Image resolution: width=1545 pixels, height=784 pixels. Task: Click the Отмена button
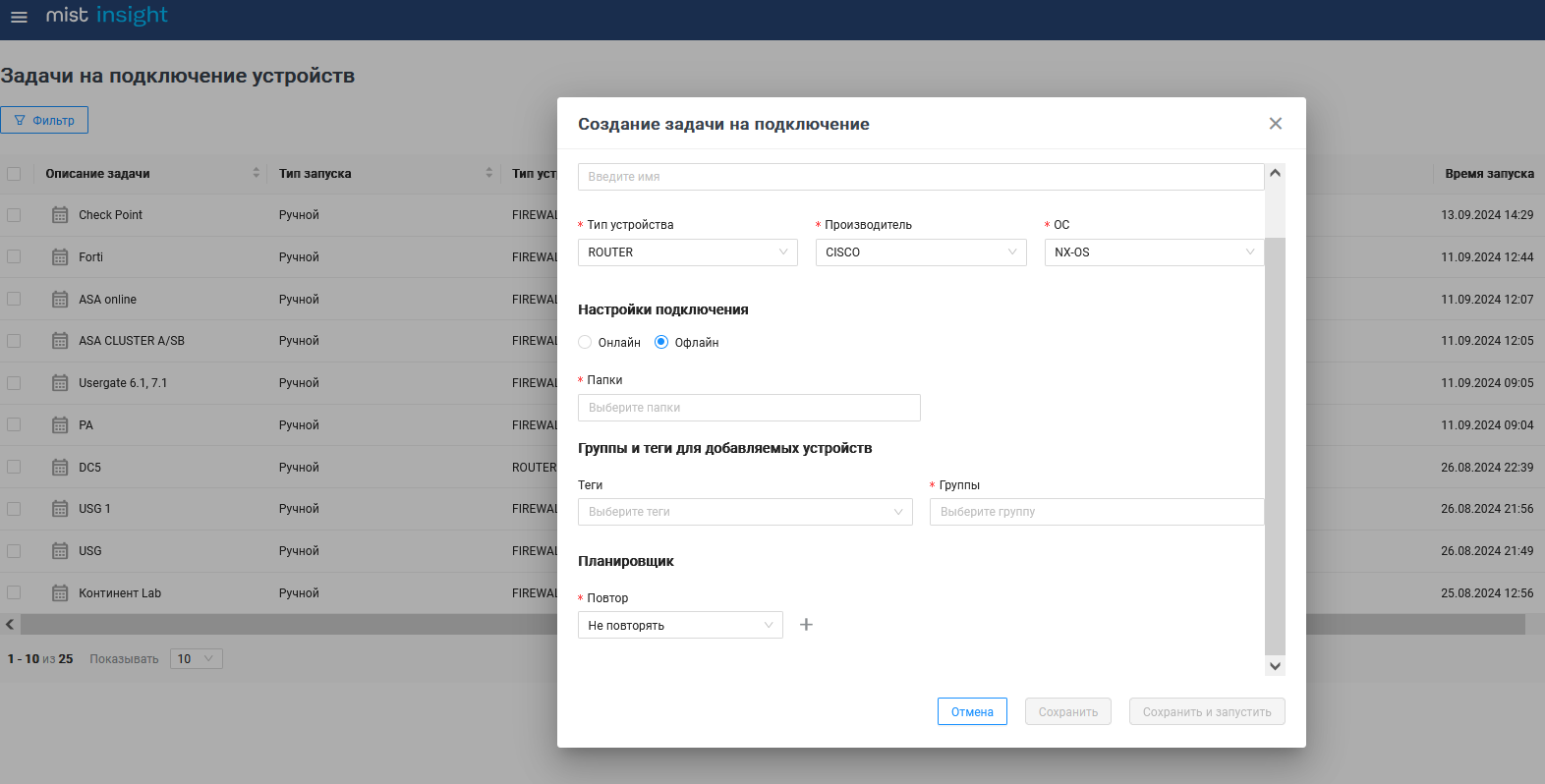click(x=972, y=712)
